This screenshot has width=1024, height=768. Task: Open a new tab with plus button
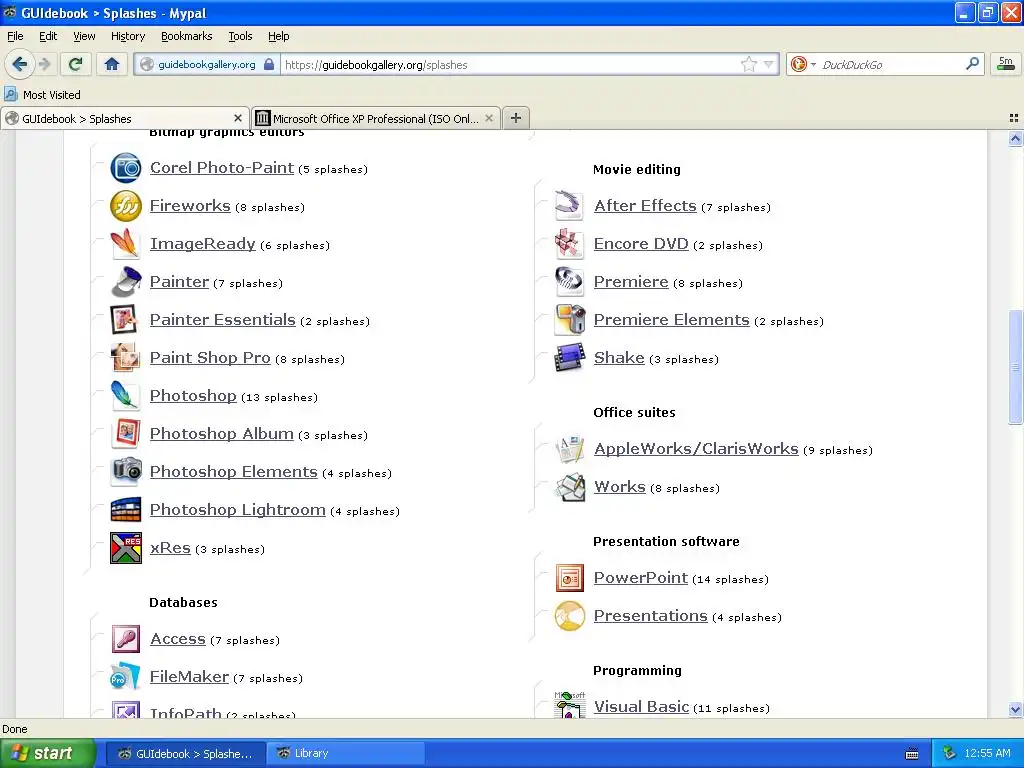(516, 118)
